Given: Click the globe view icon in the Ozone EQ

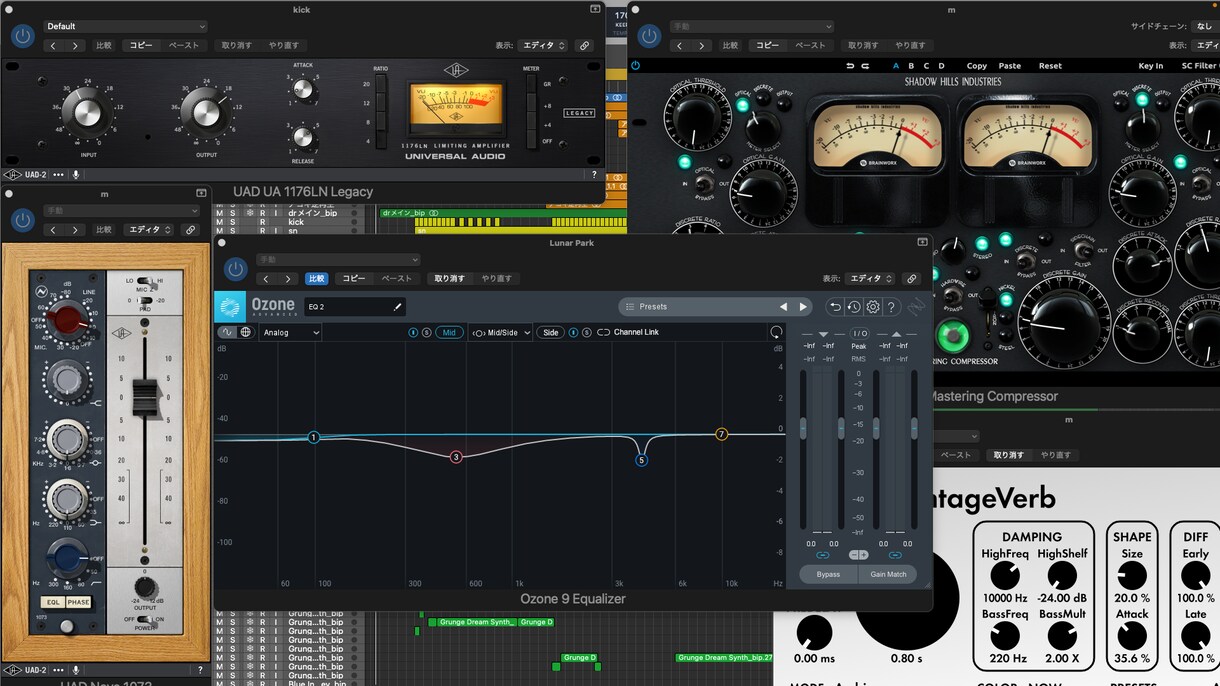Looking at the screenshot, I should [245, 332].
